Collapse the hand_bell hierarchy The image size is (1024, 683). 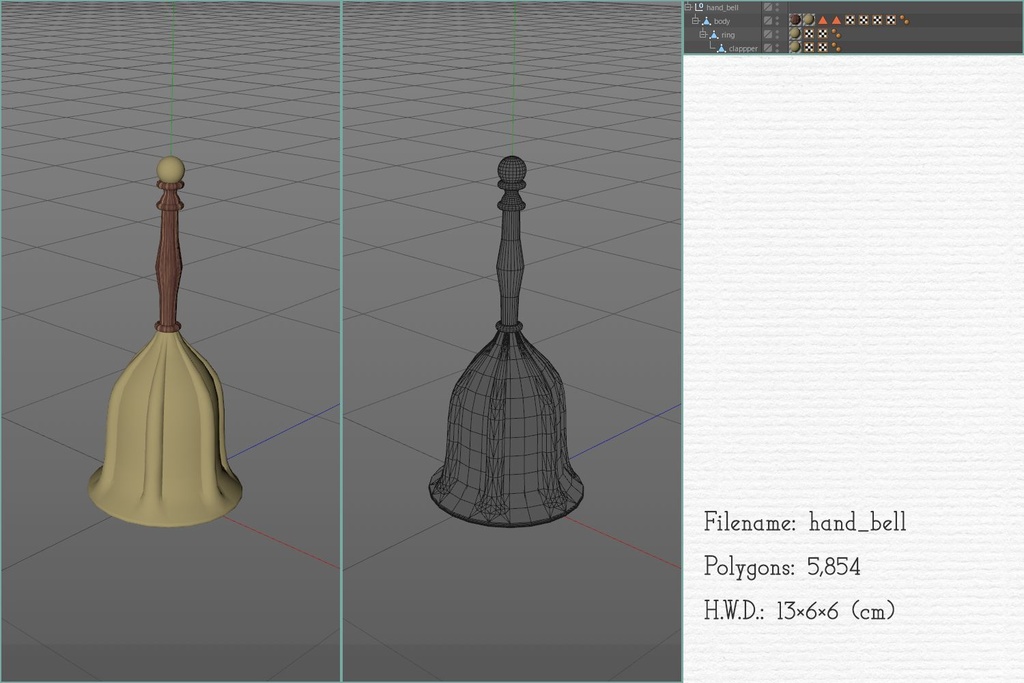tap(688, 7)
